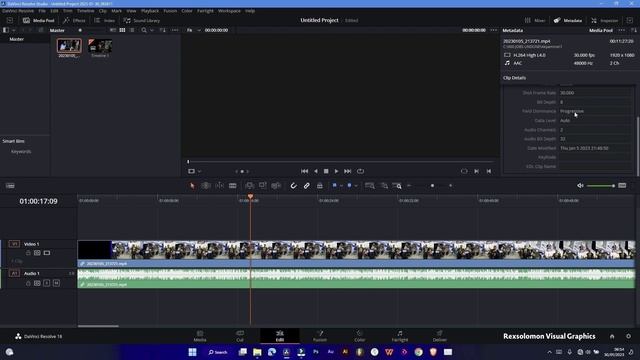Lock the Video 1 track
Screen dimensions: 640x360
pyautogui.click(x=28, y=253)
